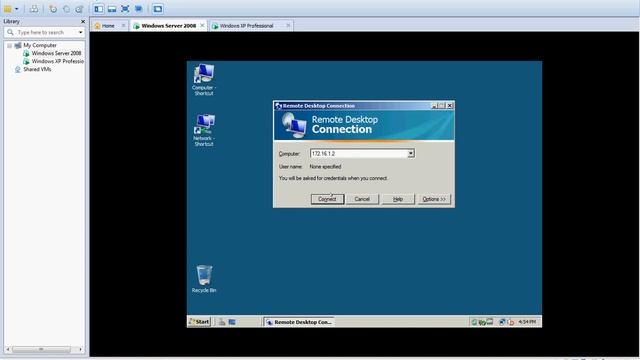
Task: Close the Library panel
Action: click(x=83, y=21)
